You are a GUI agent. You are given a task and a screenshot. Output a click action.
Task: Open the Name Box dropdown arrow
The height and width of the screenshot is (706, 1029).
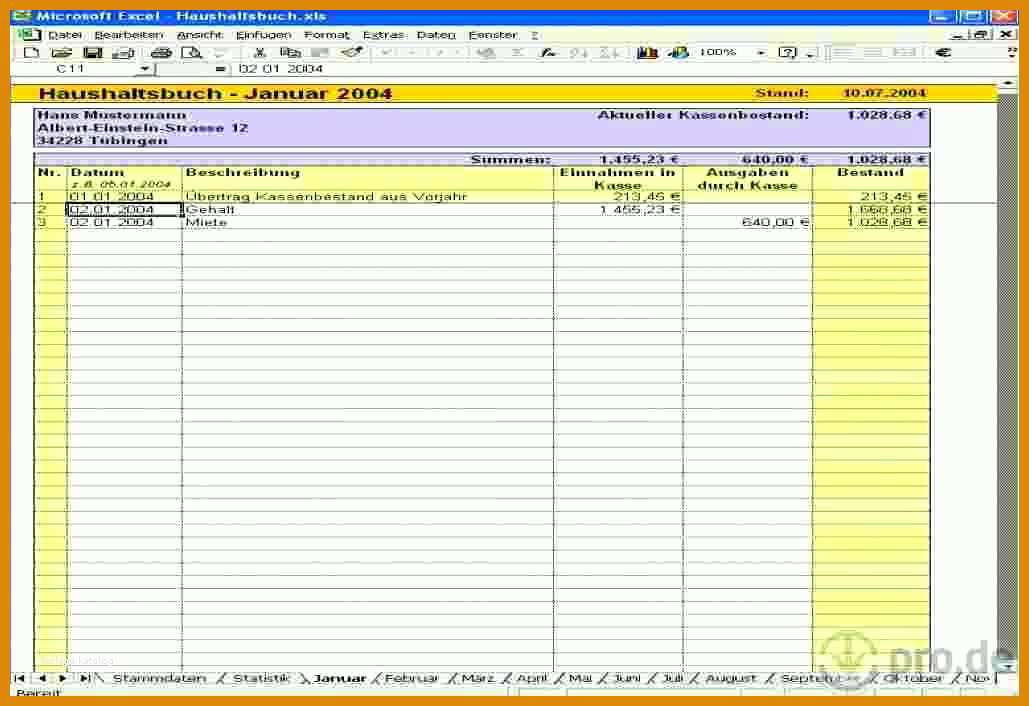tap(145, 68)
